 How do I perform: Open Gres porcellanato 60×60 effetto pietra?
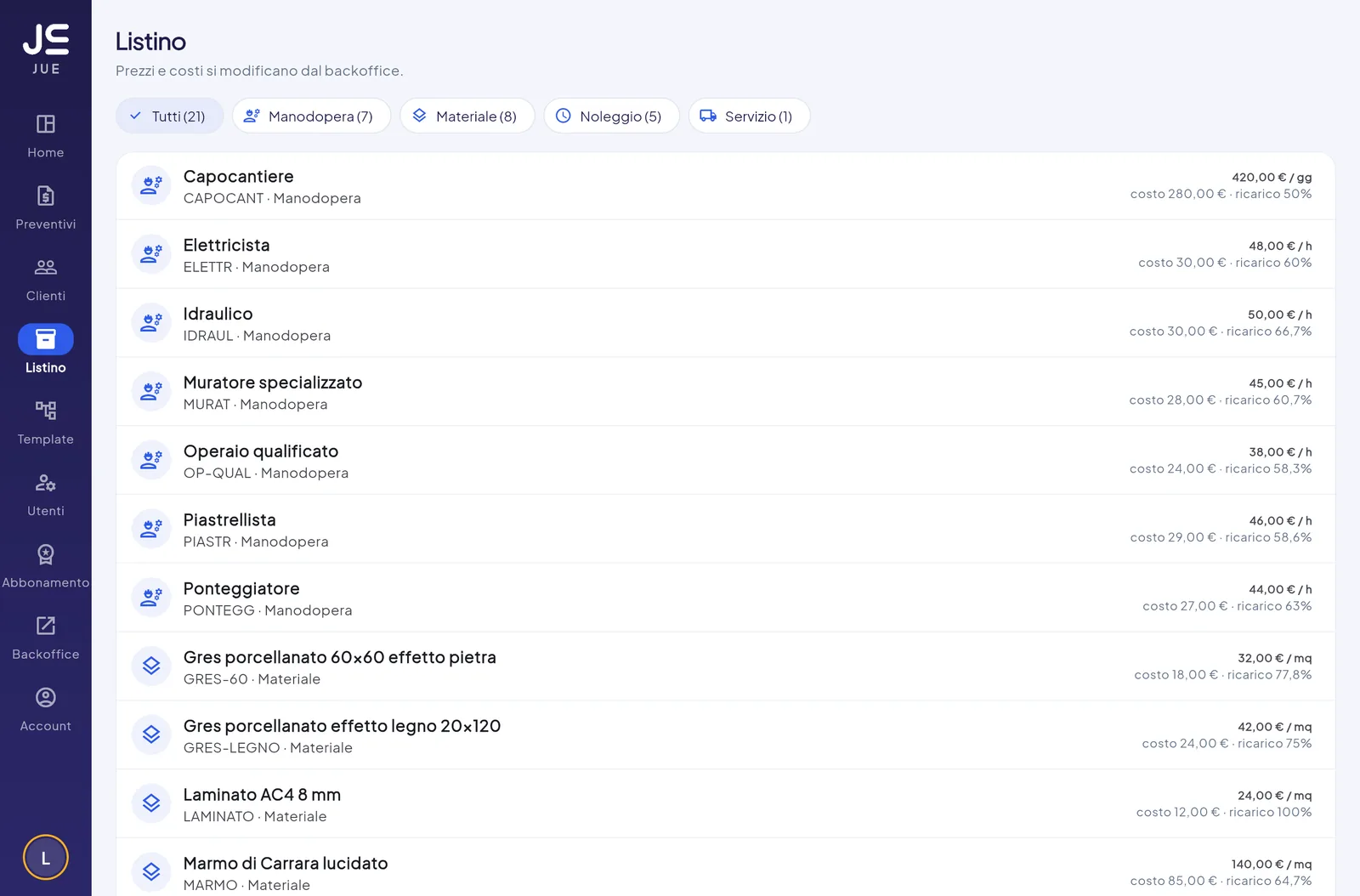coord(340,658)
